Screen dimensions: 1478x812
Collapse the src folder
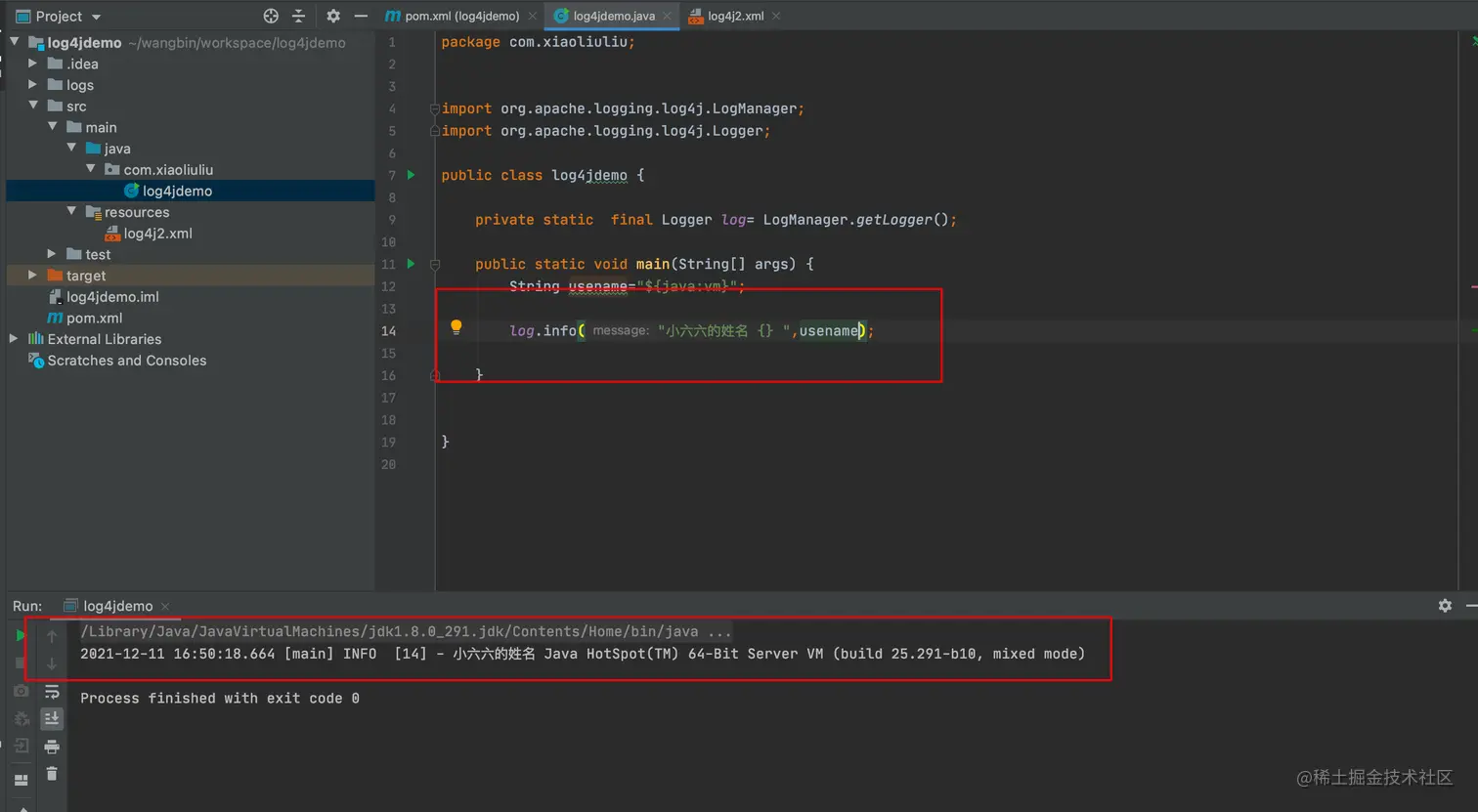click(x=33, y=106)
